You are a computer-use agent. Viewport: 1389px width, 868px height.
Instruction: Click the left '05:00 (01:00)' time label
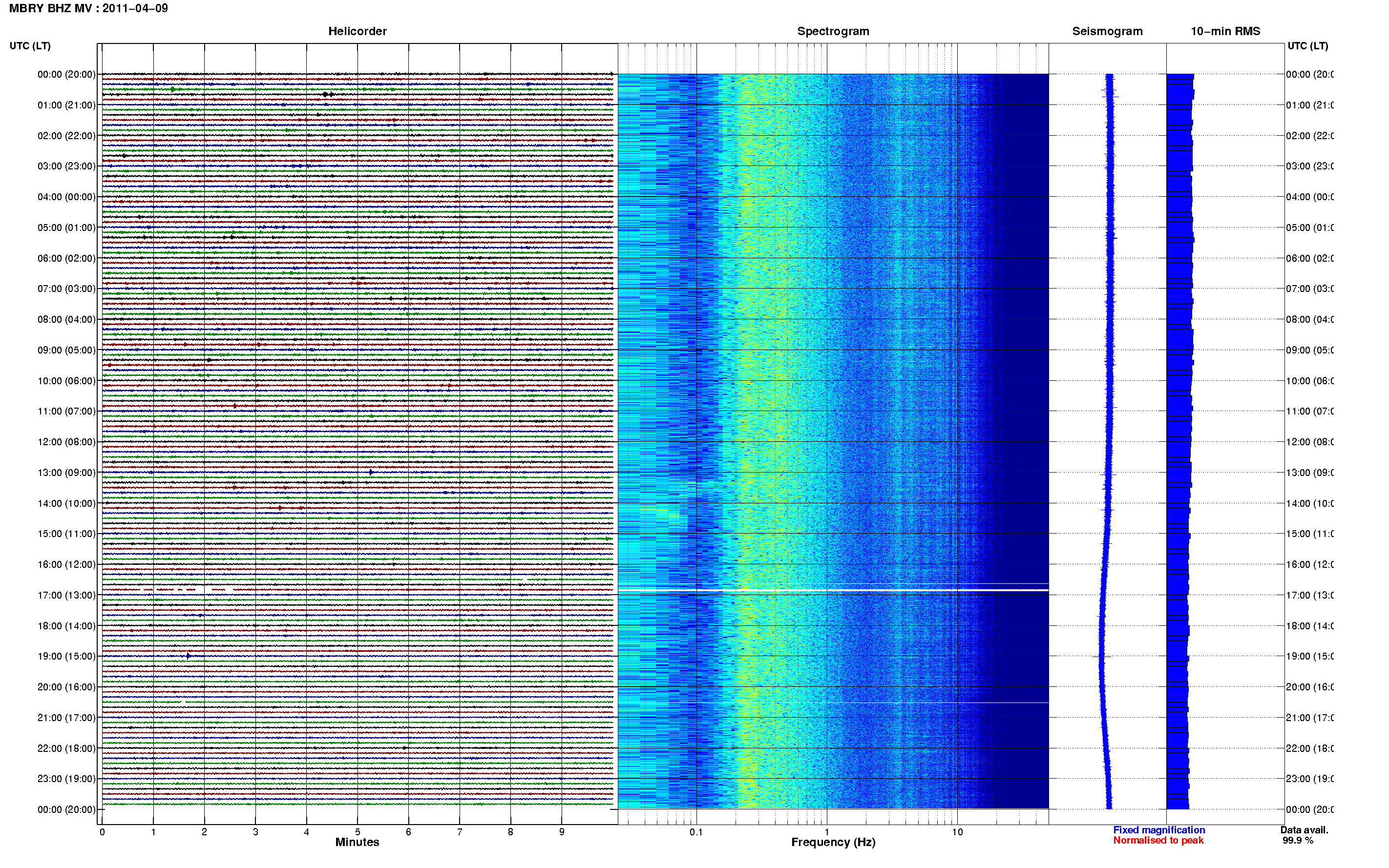coord(66,228)
